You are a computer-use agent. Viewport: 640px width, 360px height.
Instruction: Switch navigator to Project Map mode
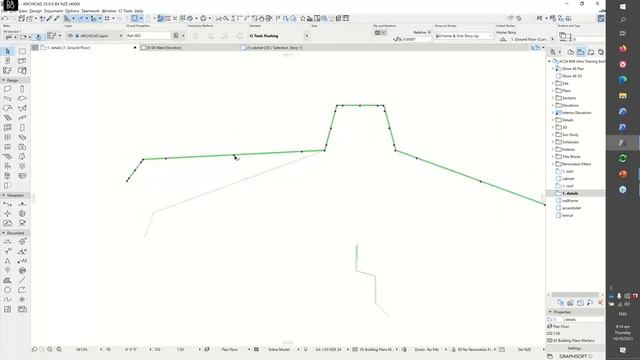[x=571, y=52]
